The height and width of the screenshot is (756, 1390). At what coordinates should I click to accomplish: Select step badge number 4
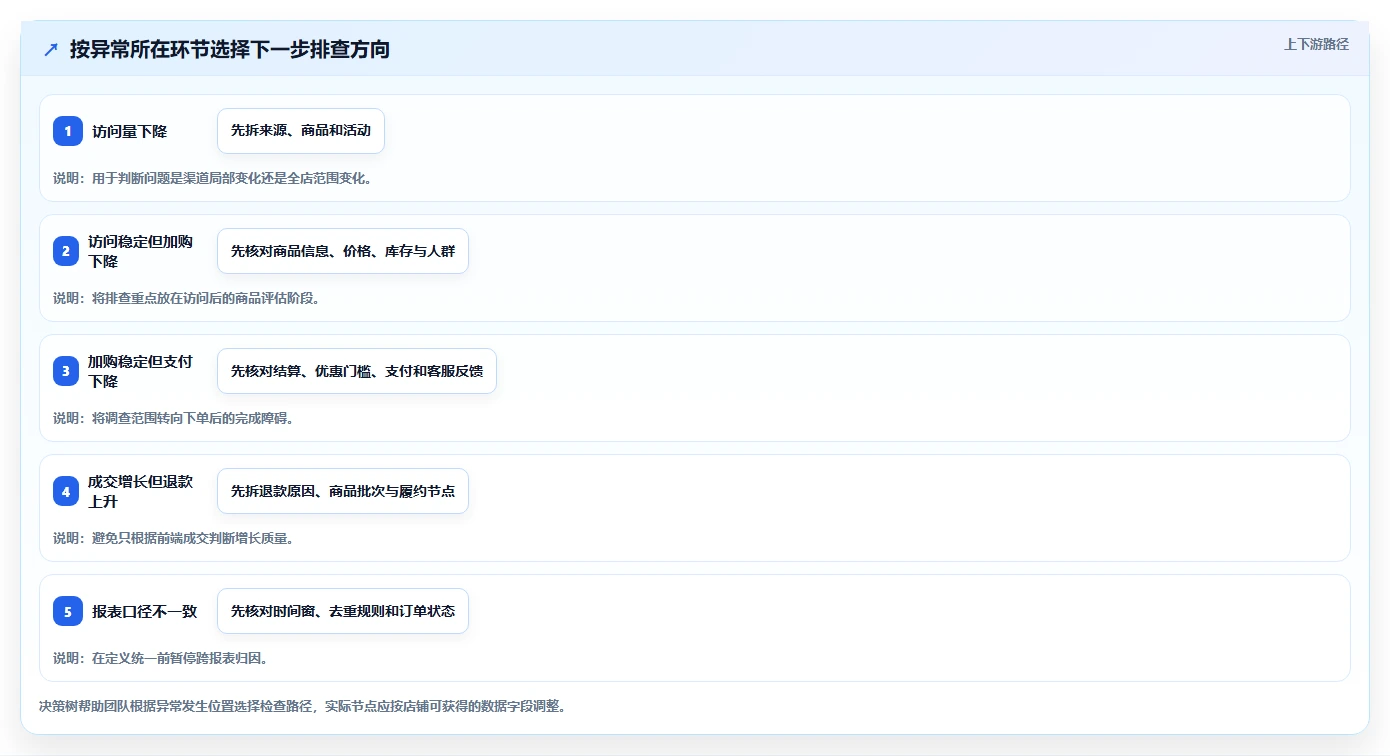(68, 491)
